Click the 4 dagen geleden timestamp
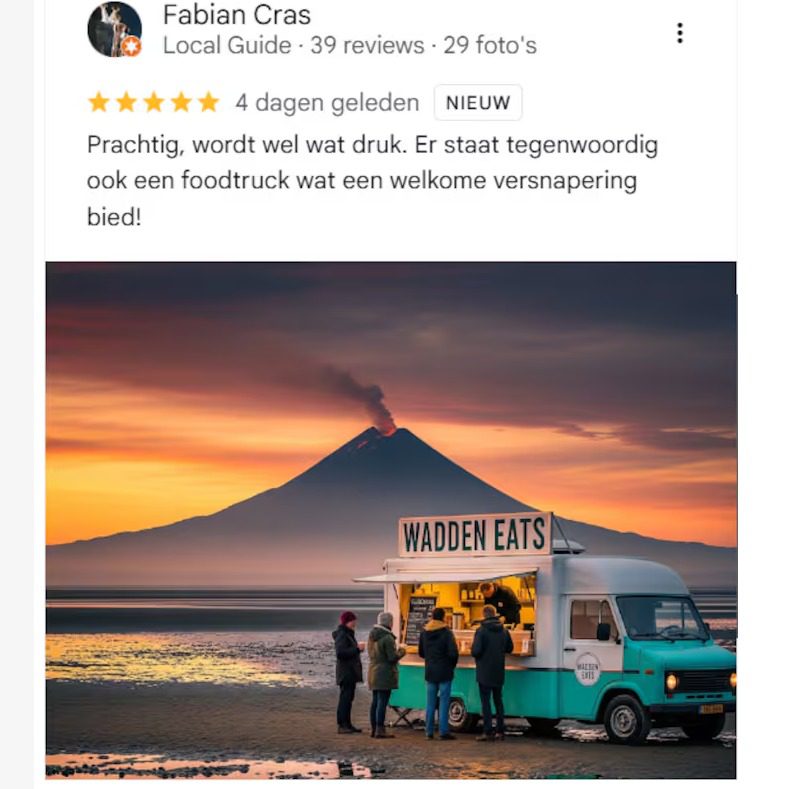 pyautogui.click(x=327, y=103)
